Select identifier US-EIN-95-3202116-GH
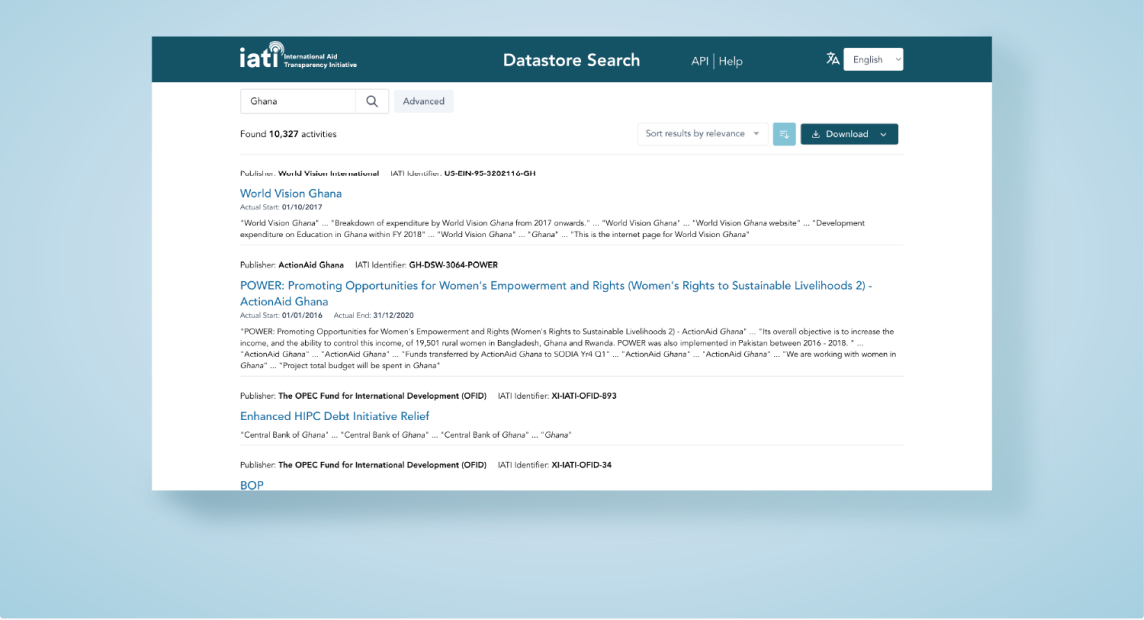1144x620 pixels. pyautogui.click(x=490, y=174)
